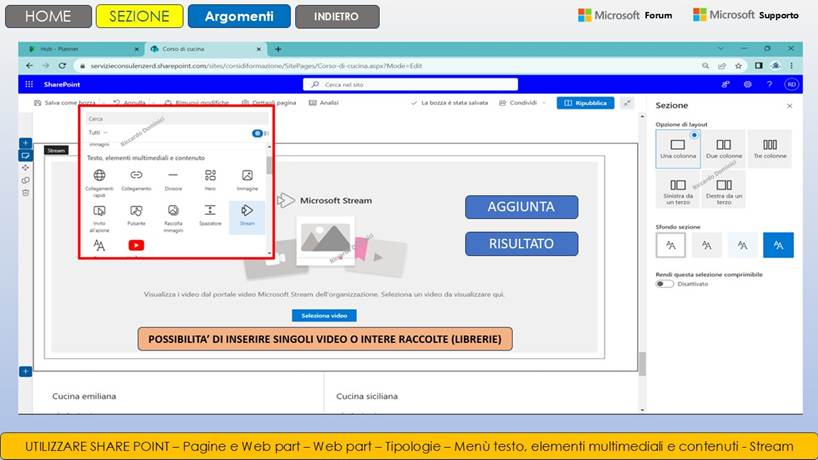
Task: Open the Microsoft Supporto link
Action: pos(745,15)
